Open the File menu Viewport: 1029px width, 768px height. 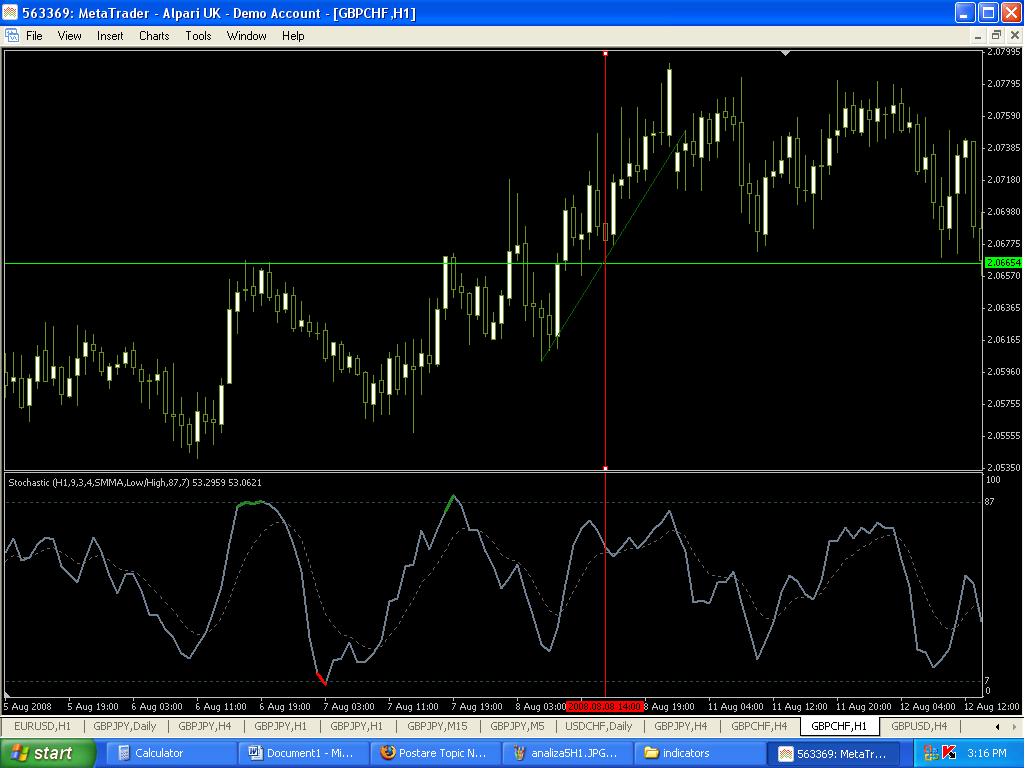[34, 35]
